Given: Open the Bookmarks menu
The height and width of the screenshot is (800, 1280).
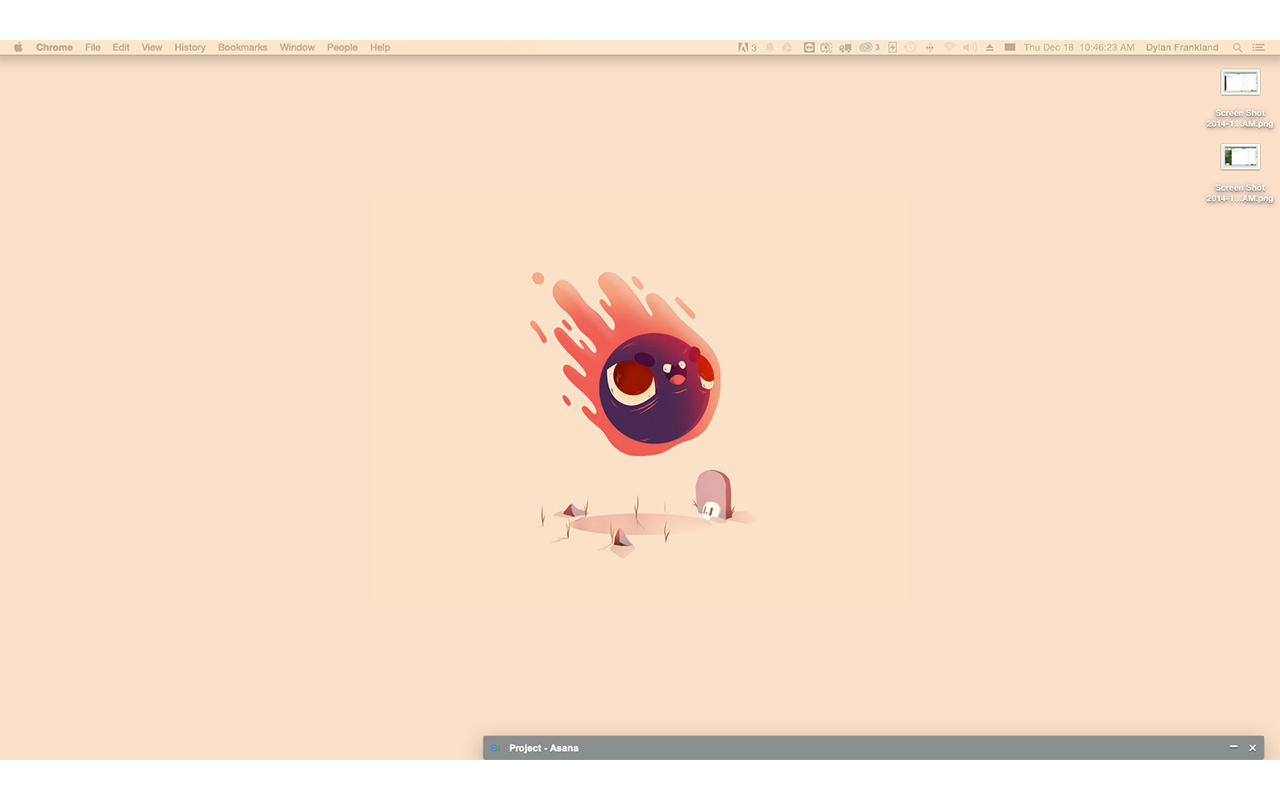Looking at the screenshot, I should tap(243, 47).
